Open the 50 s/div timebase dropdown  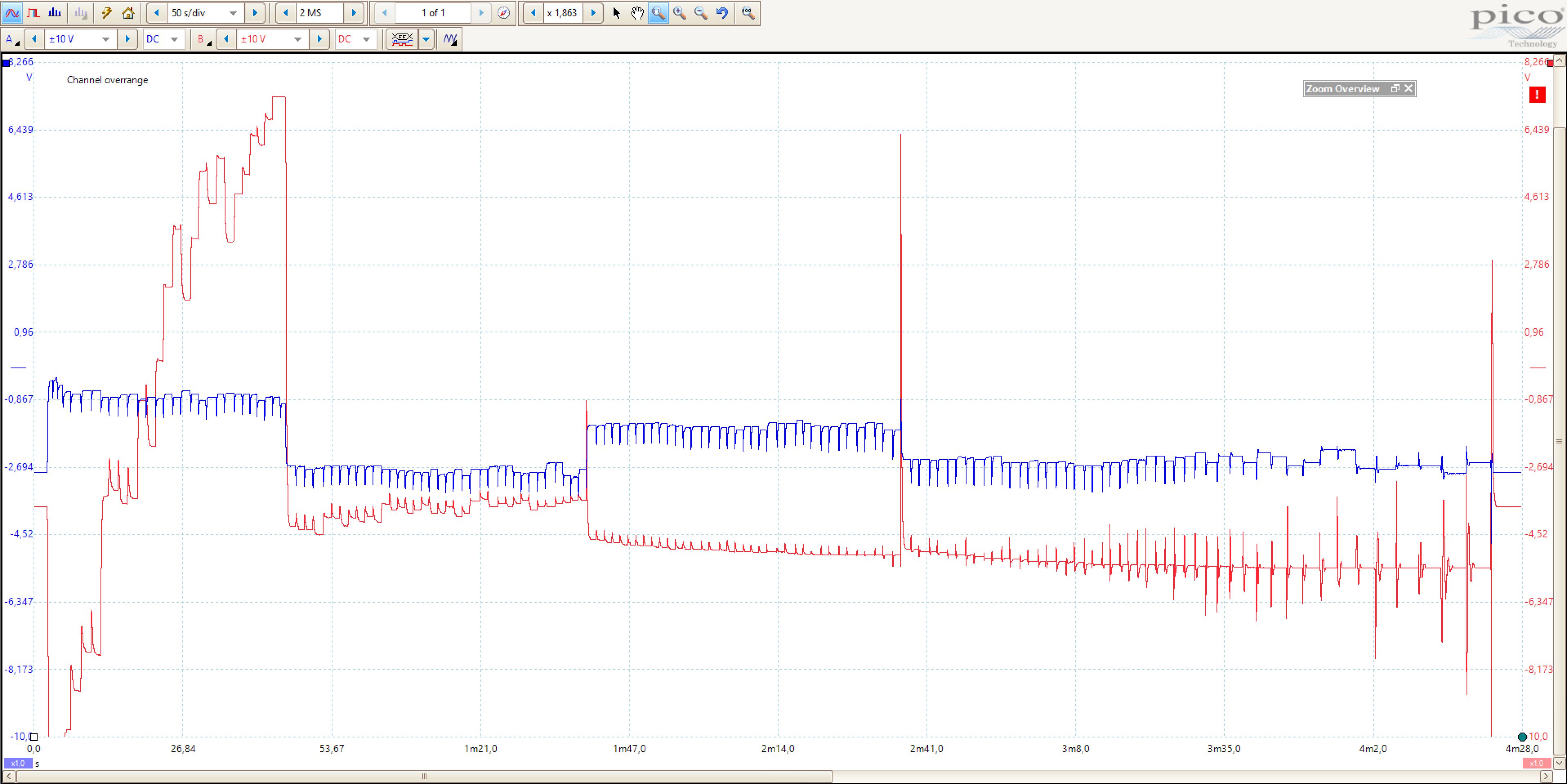[x=233, y=13]
